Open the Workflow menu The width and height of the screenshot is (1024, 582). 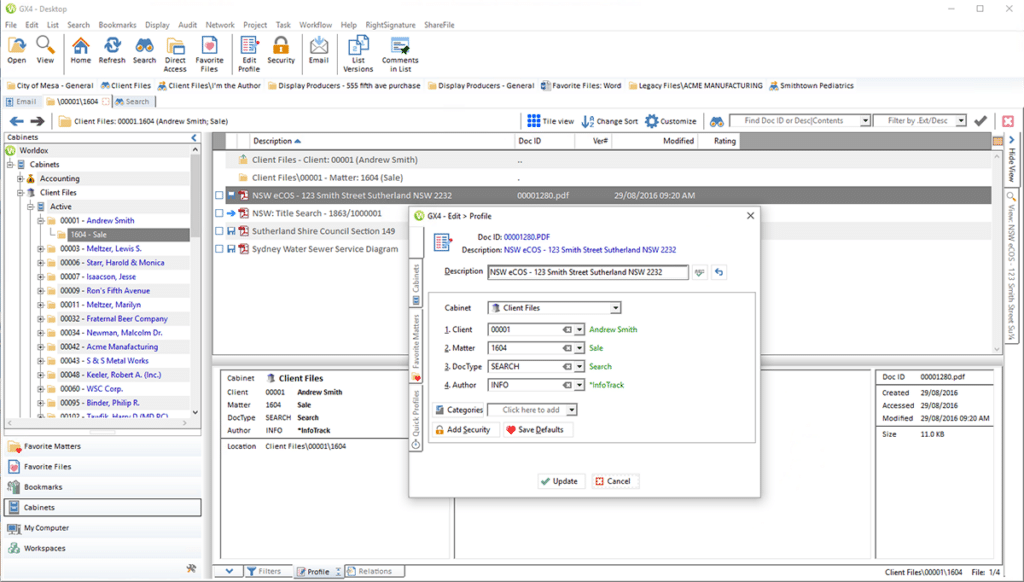[x=316, y=24]
